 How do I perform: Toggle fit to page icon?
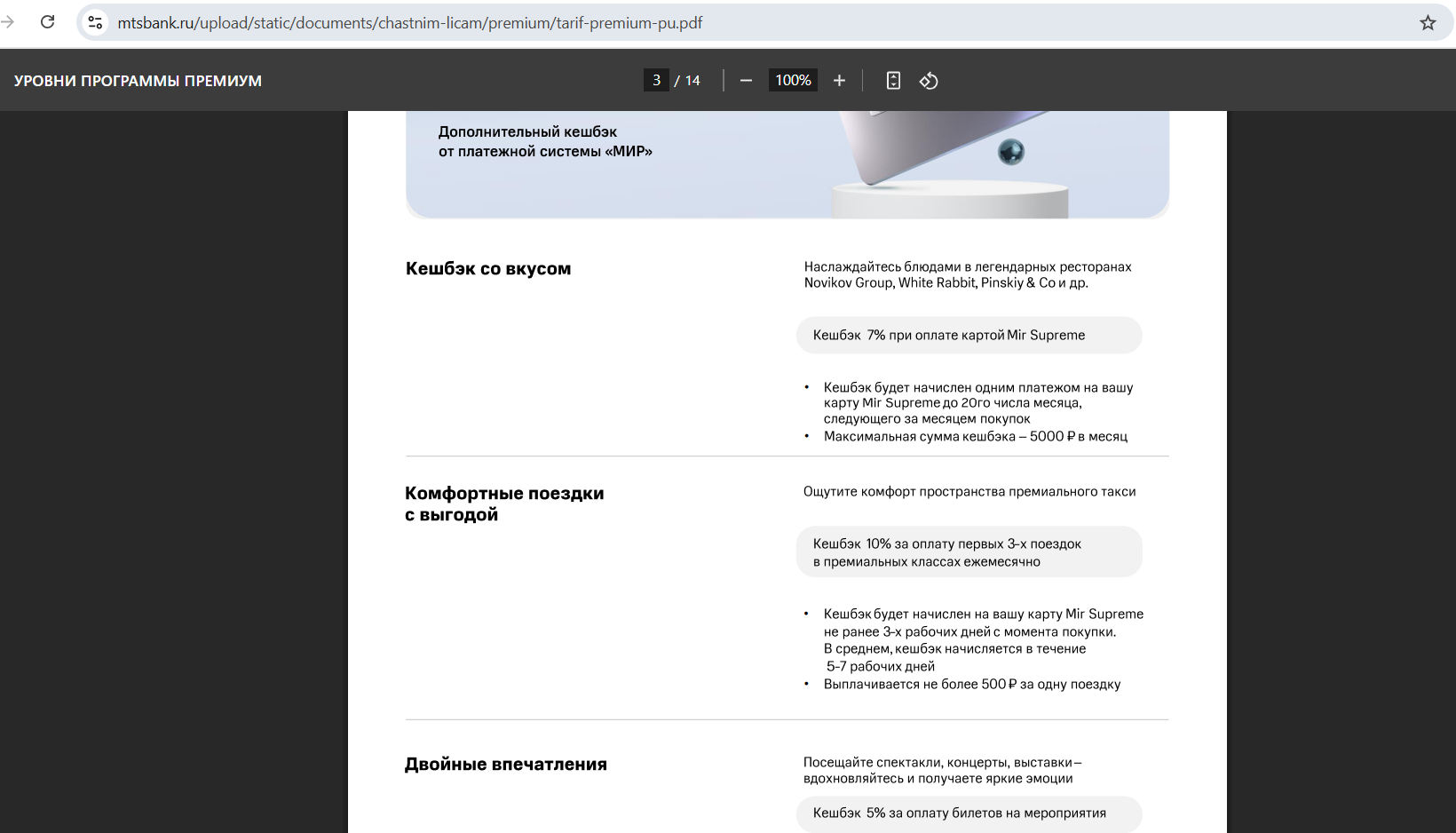coord(893,81)
